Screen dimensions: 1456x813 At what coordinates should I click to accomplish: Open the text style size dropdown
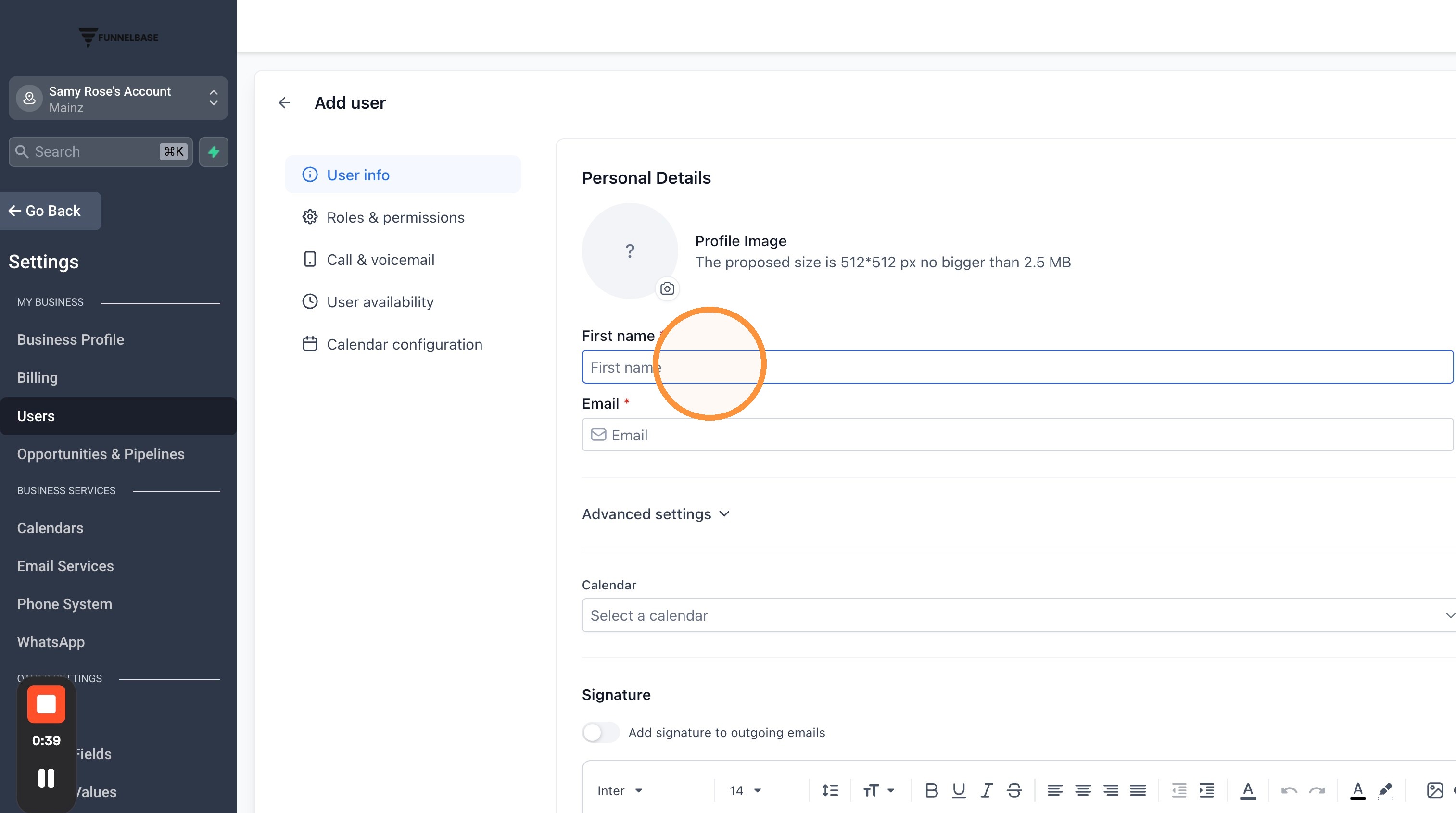click(x=878, y=790)
